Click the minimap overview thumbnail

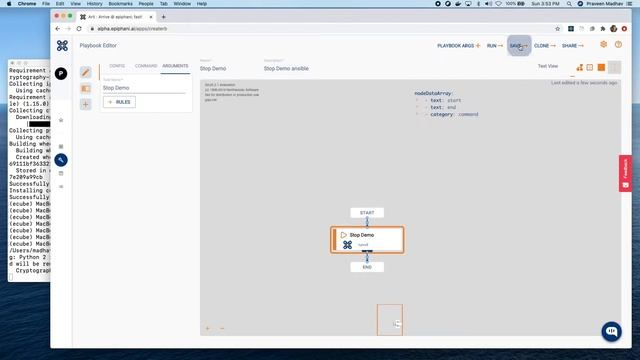click(390, 320)
